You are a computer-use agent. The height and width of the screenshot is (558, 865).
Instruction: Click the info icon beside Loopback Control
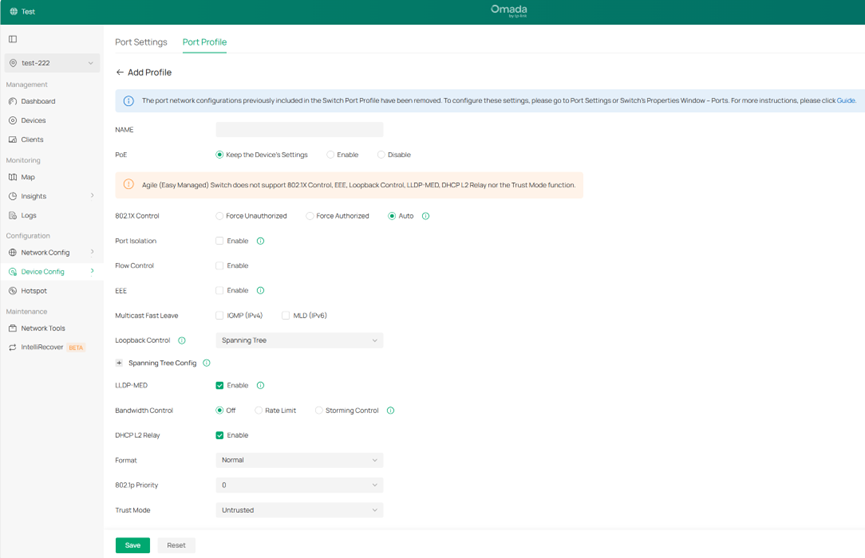click(x=181, y=341)
